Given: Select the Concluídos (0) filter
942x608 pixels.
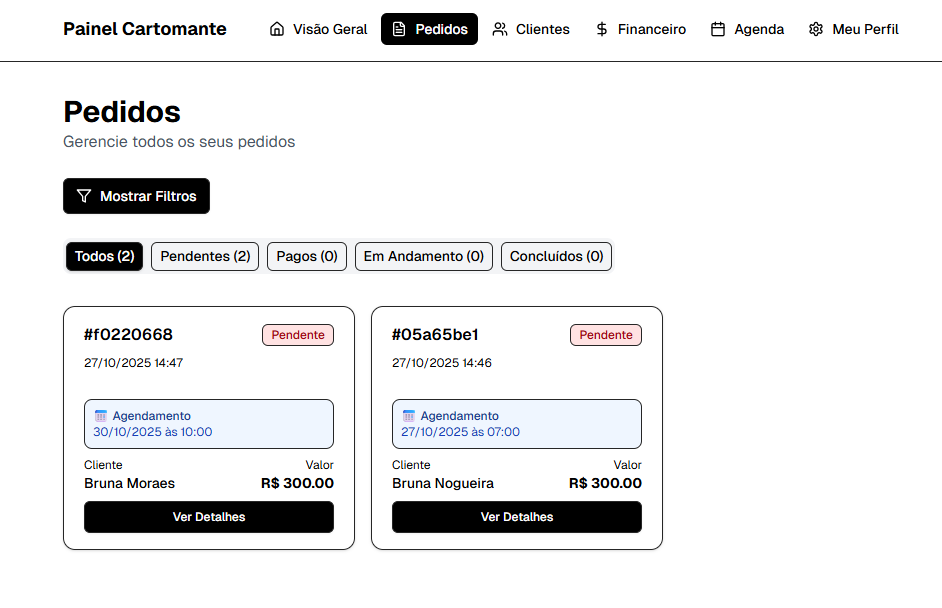Looking at the screenshot, I should pyautogui.click(x=556, y=256).
